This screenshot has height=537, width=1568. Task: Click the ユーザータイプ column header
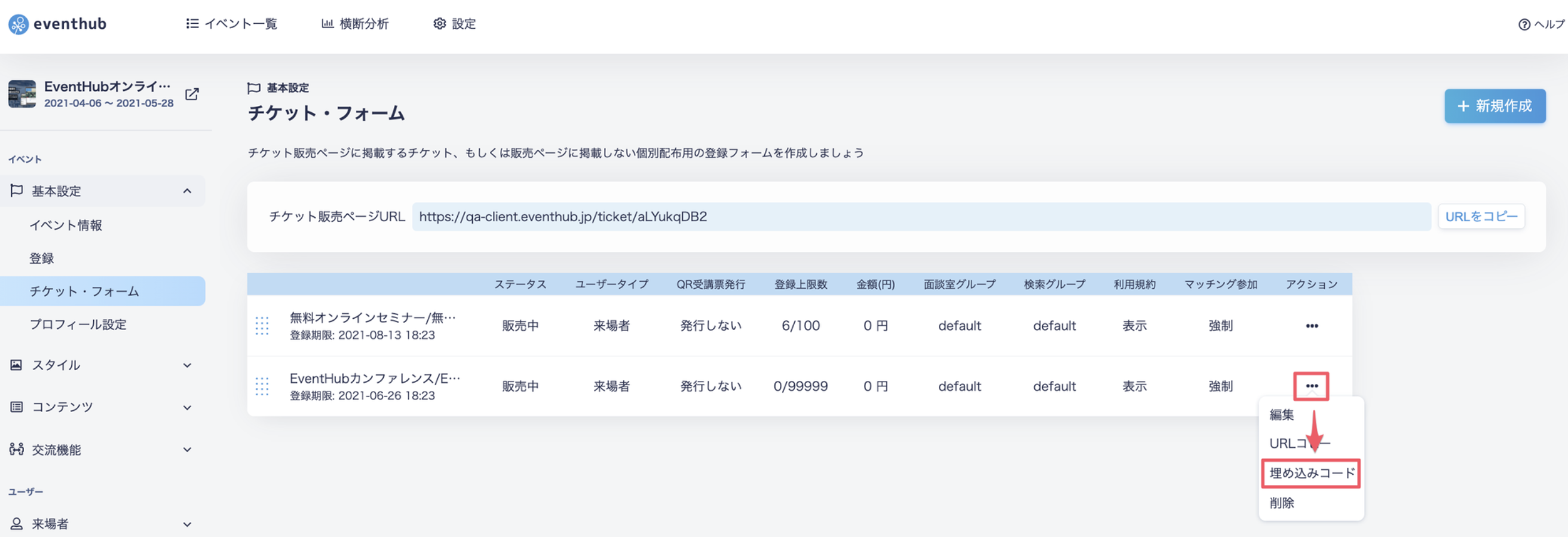[x=612, y=284]
